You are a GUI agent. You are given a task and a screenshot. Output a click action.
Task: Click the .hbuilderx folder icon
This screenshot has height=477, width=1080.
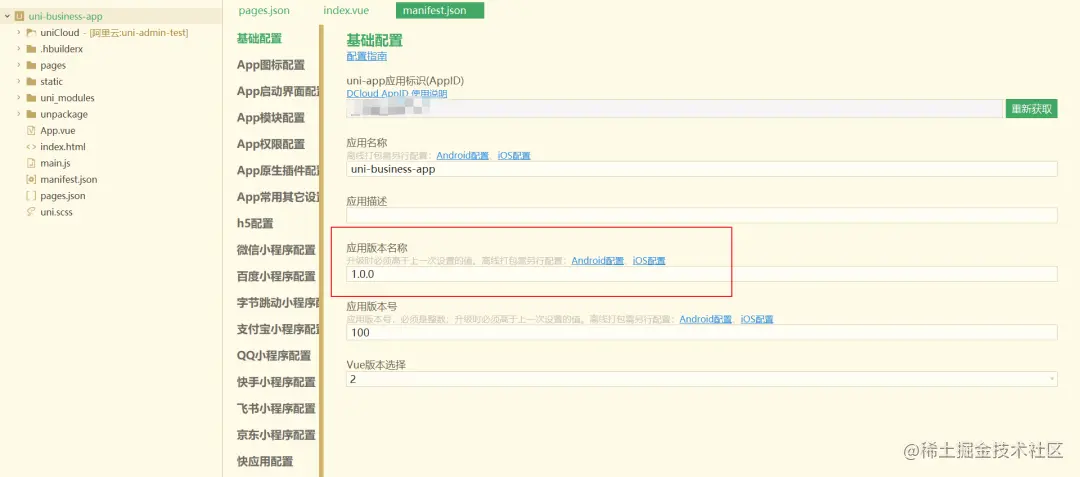30,49
